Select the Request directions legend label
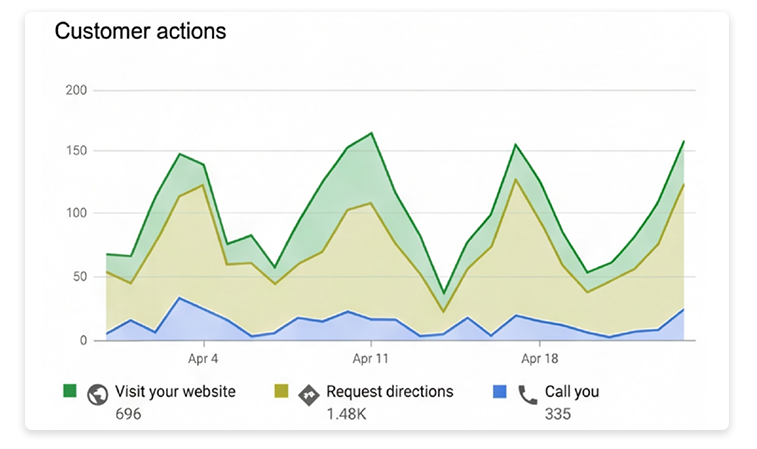Image resolution: width=757 pixels, height=449 pixels. tap(390, 392)
